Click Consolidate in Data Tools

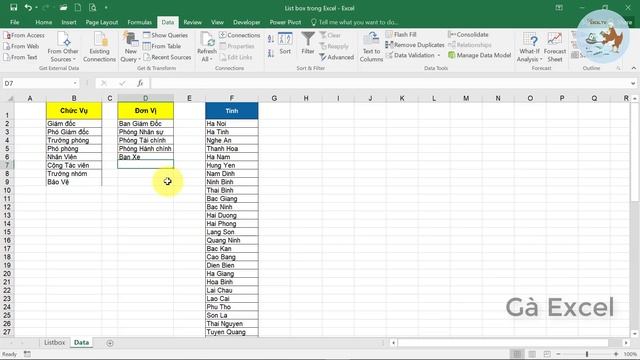click(468, 35)
